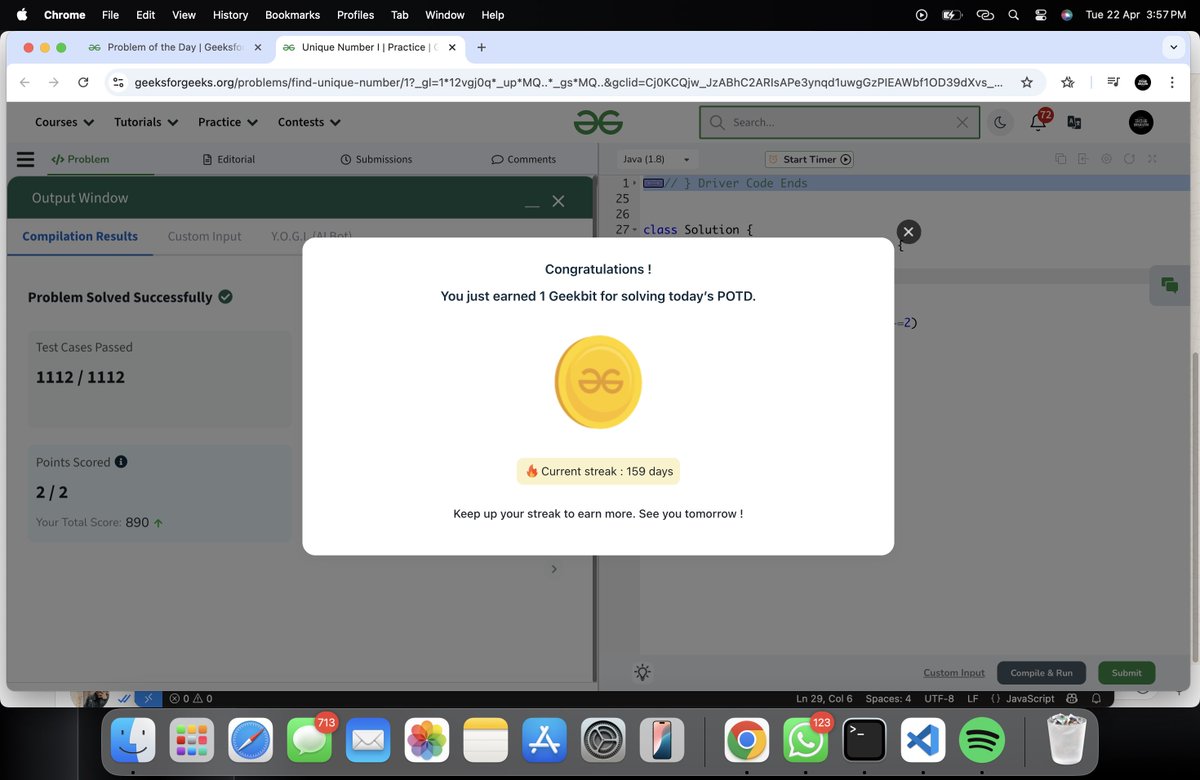
Task: Open the History menu in the menu bar
Action: click(230, 15)
